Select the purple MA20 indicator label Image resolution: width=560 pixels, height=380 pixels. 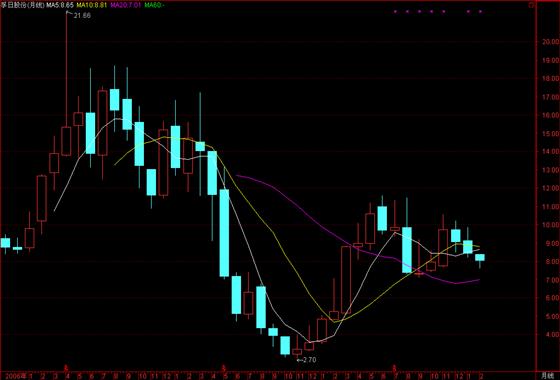click(125, 5)
